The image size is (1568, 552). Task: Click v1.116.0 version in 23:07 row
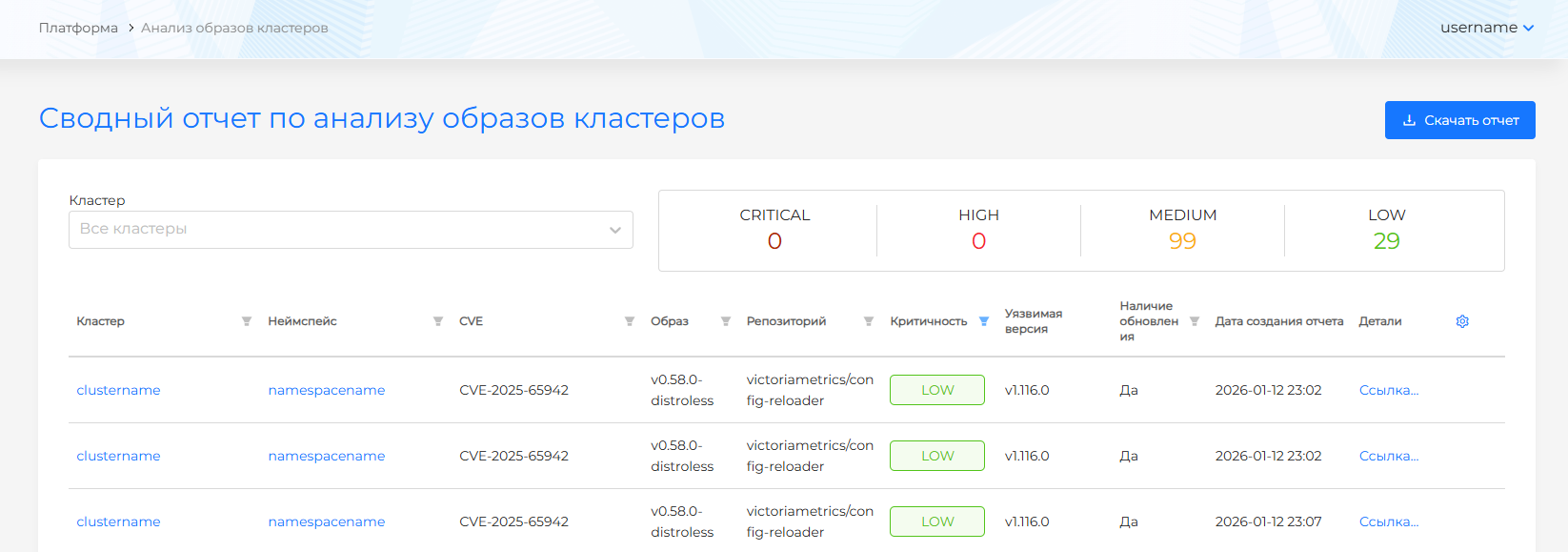click(1027, 521)
